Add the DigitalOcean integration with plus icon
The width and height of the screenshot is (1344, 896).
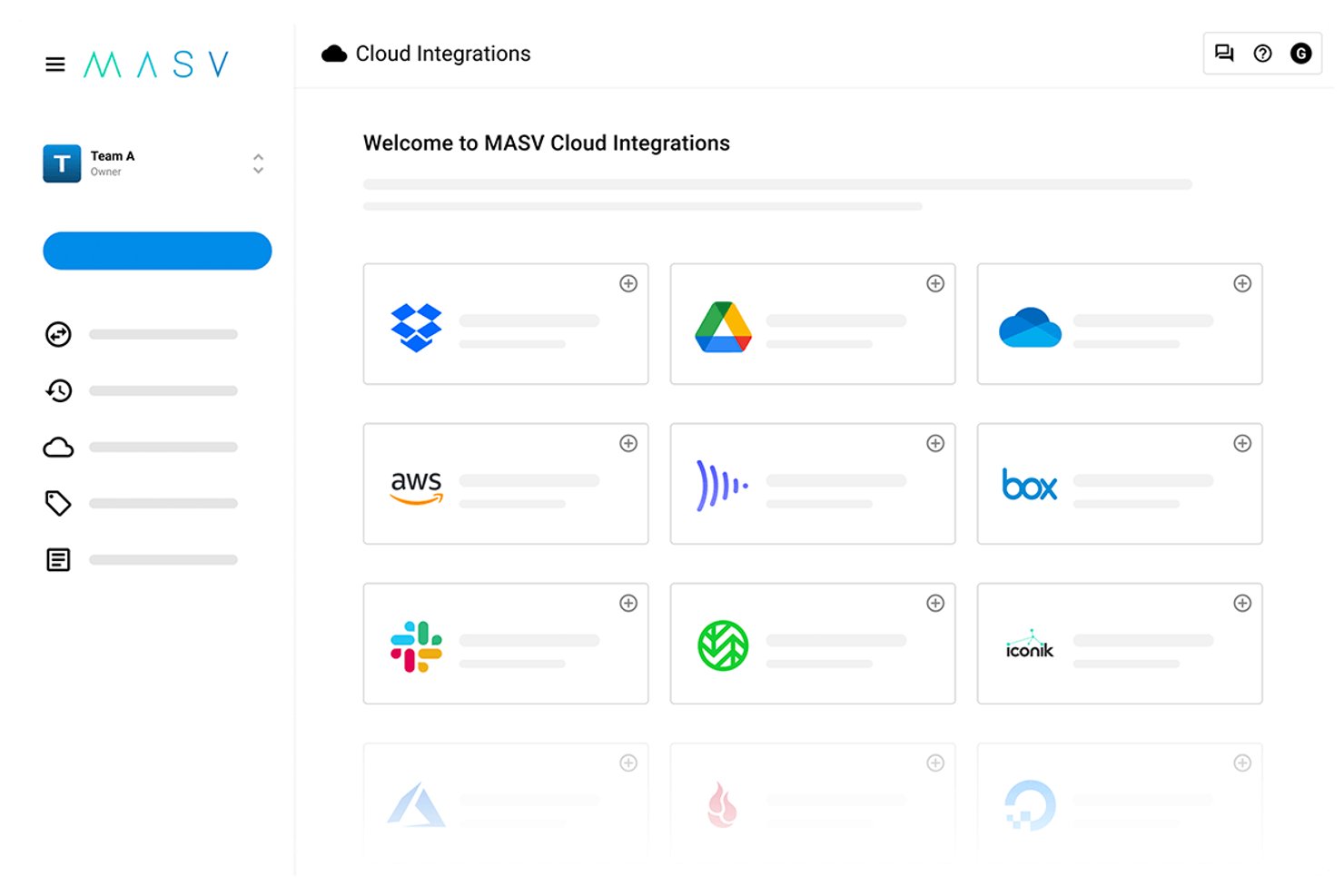[x=1242, y=763]
